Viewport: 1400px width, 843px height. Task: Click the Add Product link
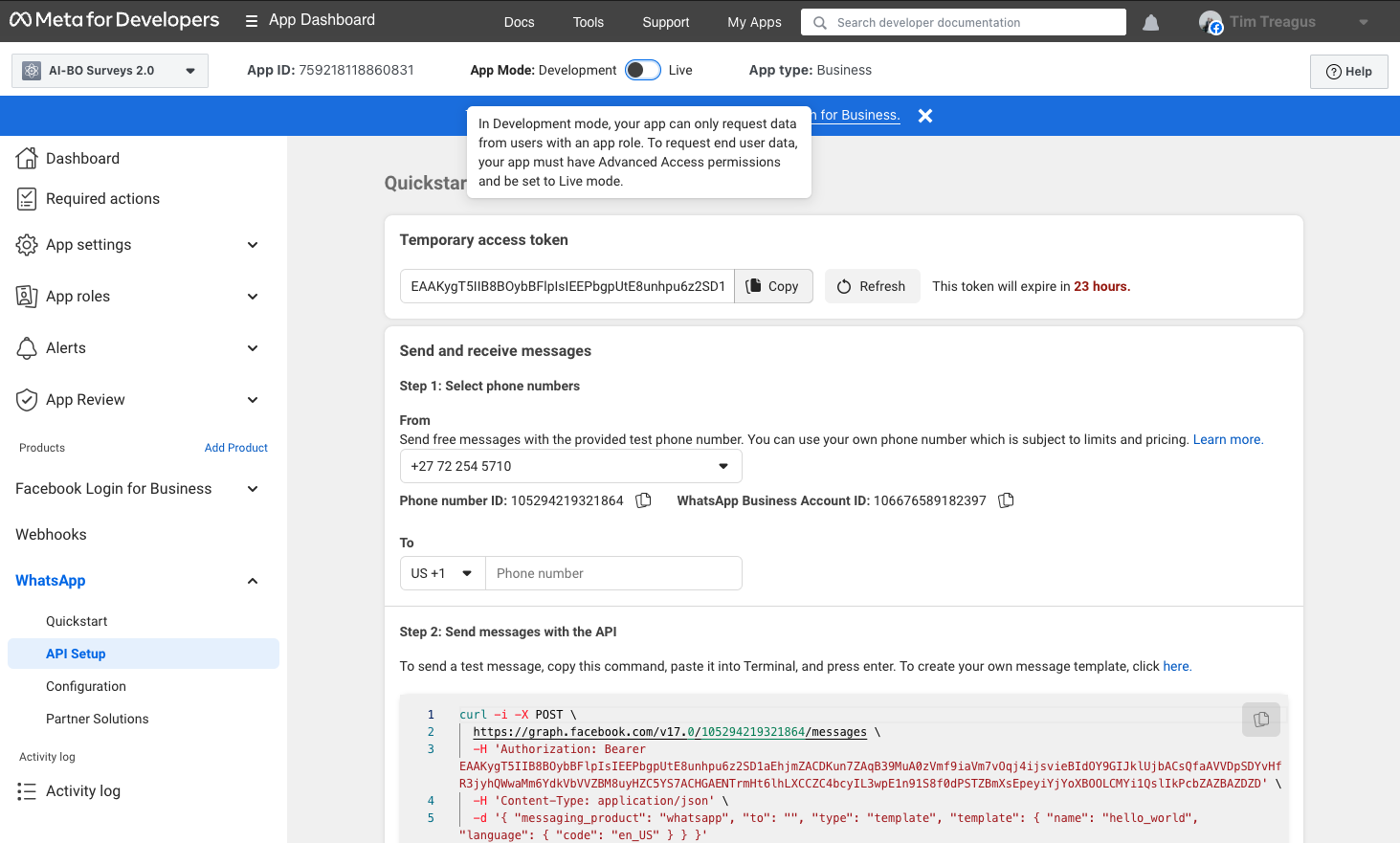tap(236, 448)
